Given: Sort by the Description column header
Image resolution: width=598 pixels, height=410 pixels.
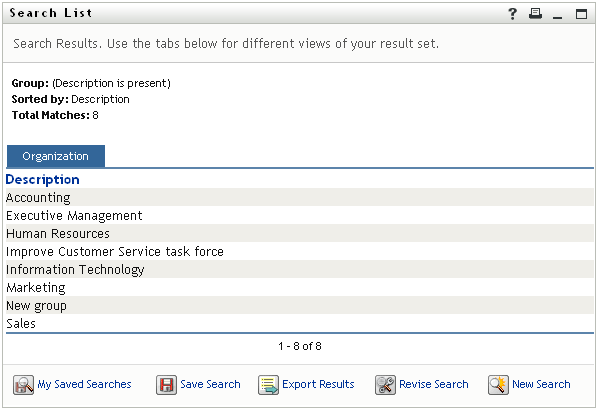Looking at the screenshot, I should pos(42,179).
